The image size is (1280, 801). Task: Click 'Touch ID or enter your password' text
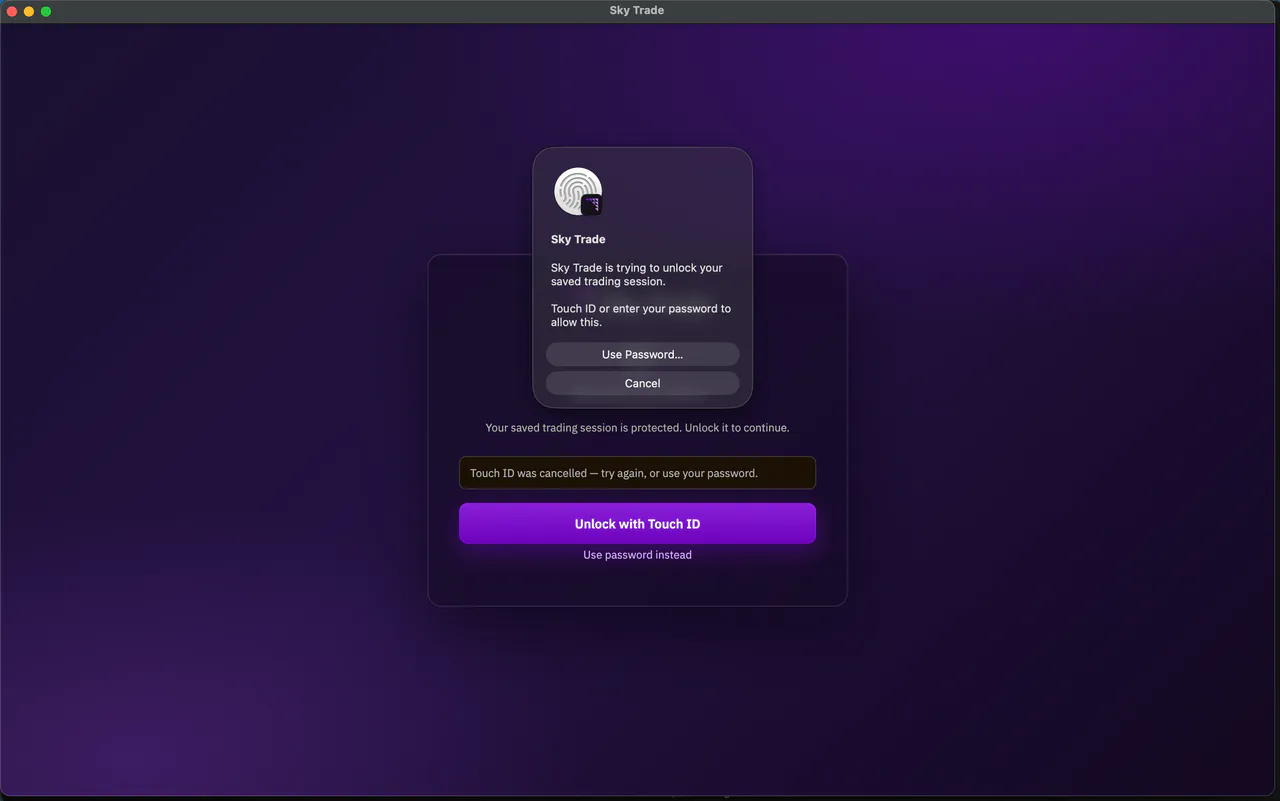[x=641, y=316]
